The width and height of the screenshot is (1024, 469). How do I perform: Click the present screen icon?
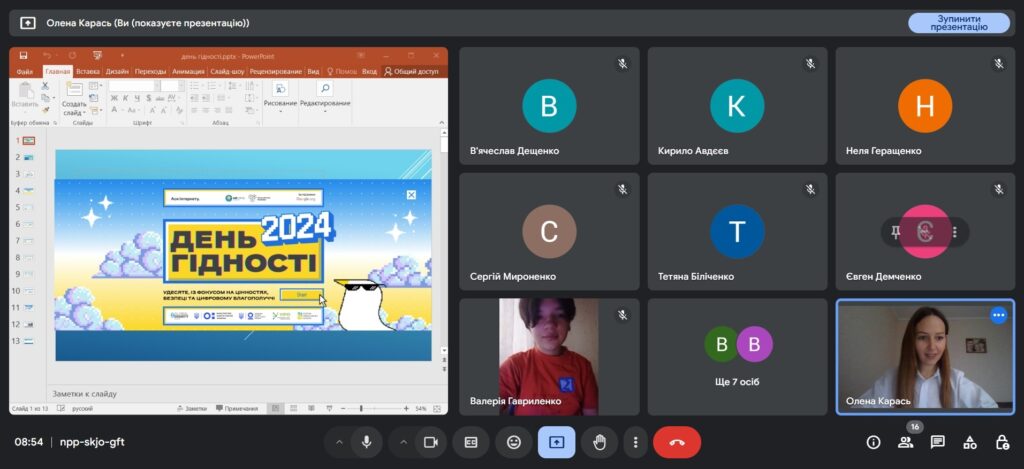click(x=556, y=442)
